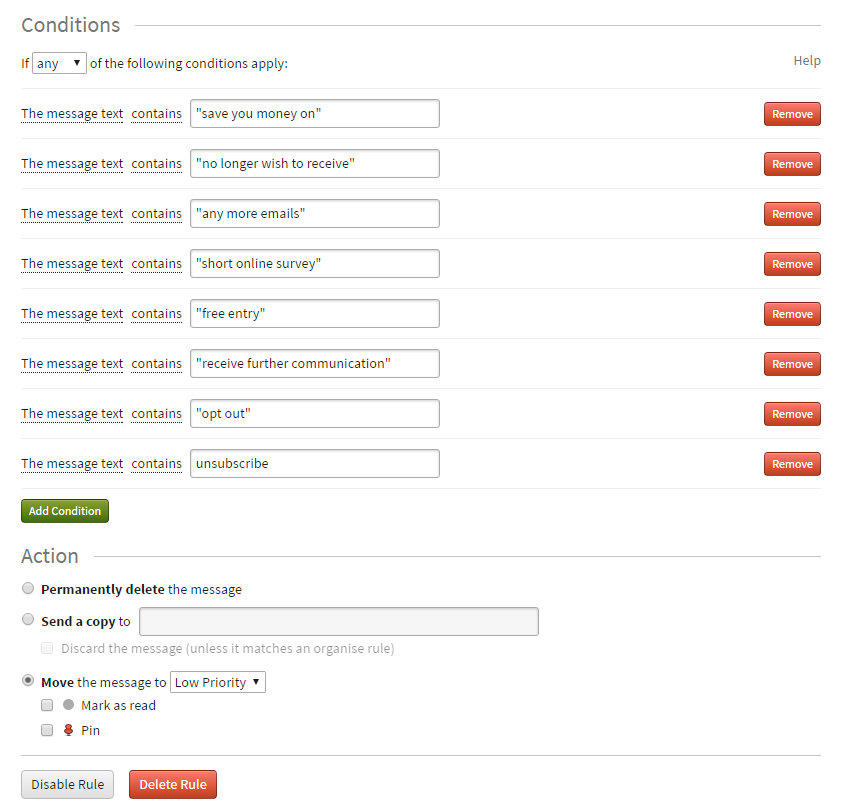Open the Help link
Image resolution: width=841 pixels, height=810 pixels.
[x=807, y=61]
